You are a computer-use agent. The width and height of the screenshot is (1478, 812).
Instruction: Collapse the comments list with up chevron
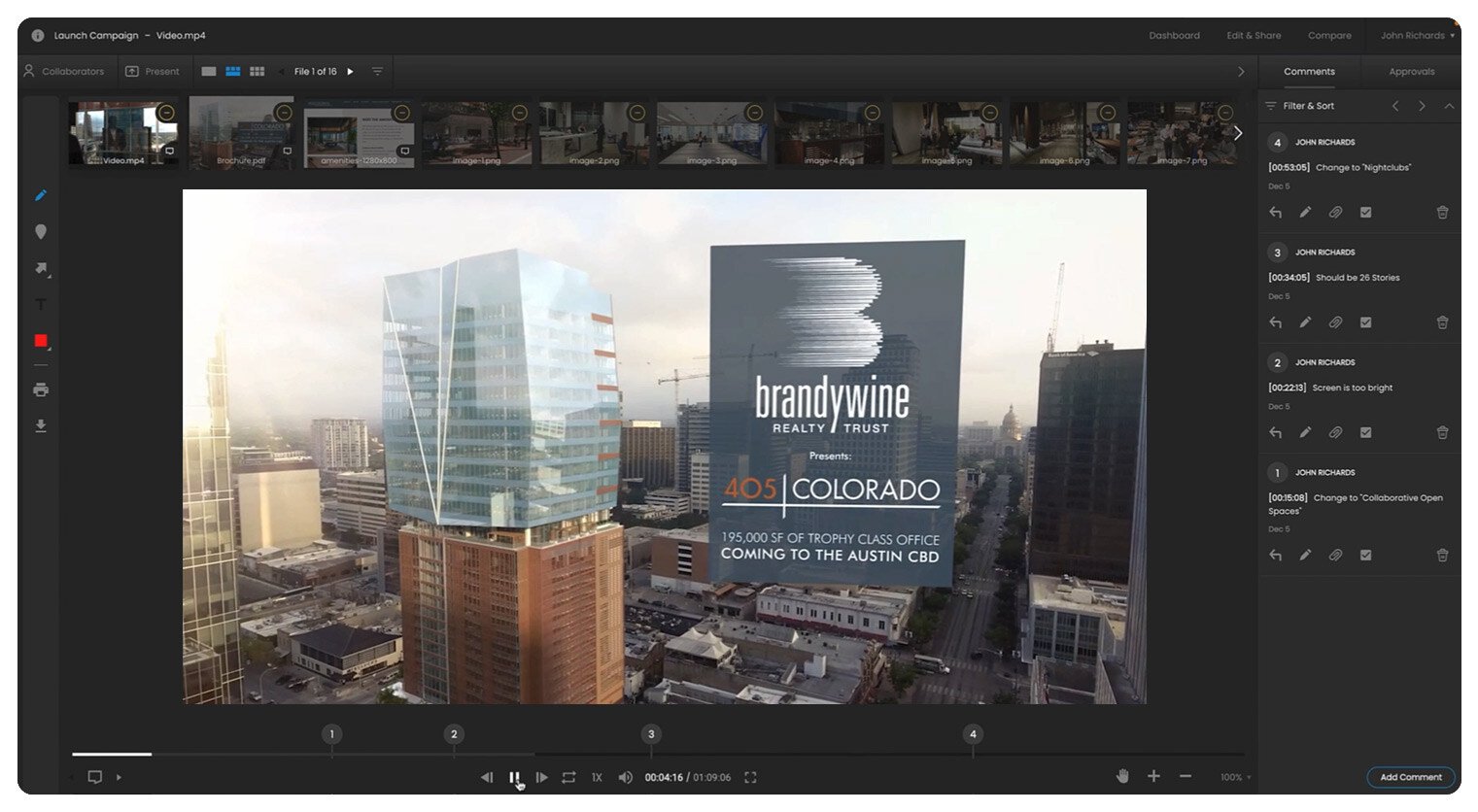[x=1449, y=106]
